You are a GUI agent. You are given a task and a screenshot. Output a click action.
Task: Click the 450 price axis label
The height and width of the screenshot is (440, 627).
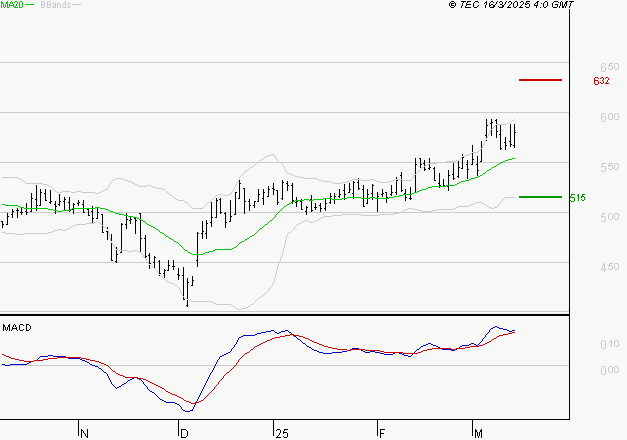click(x=581, y=267)
